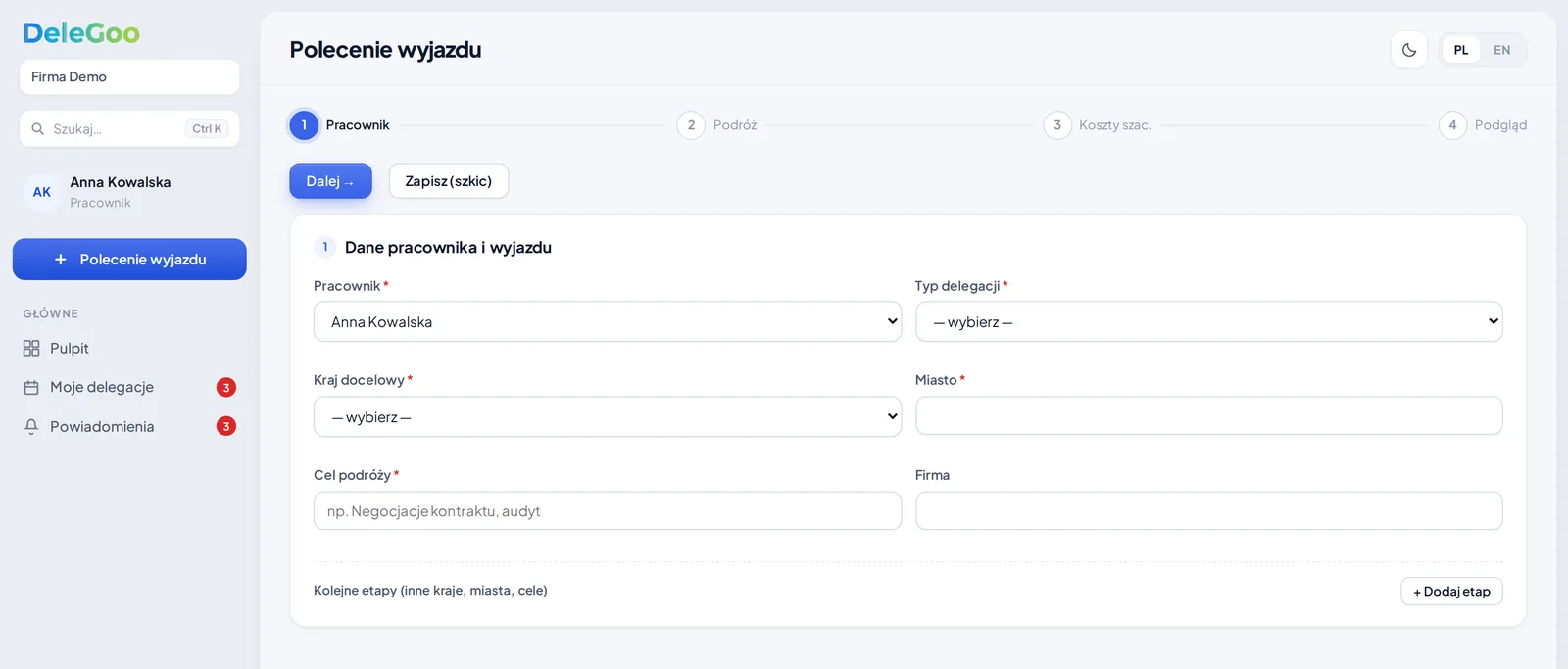The image size is (1568, 669).
Task: Click the Dane pracownika i wyjazdu heading
Action: coord(448,248)
